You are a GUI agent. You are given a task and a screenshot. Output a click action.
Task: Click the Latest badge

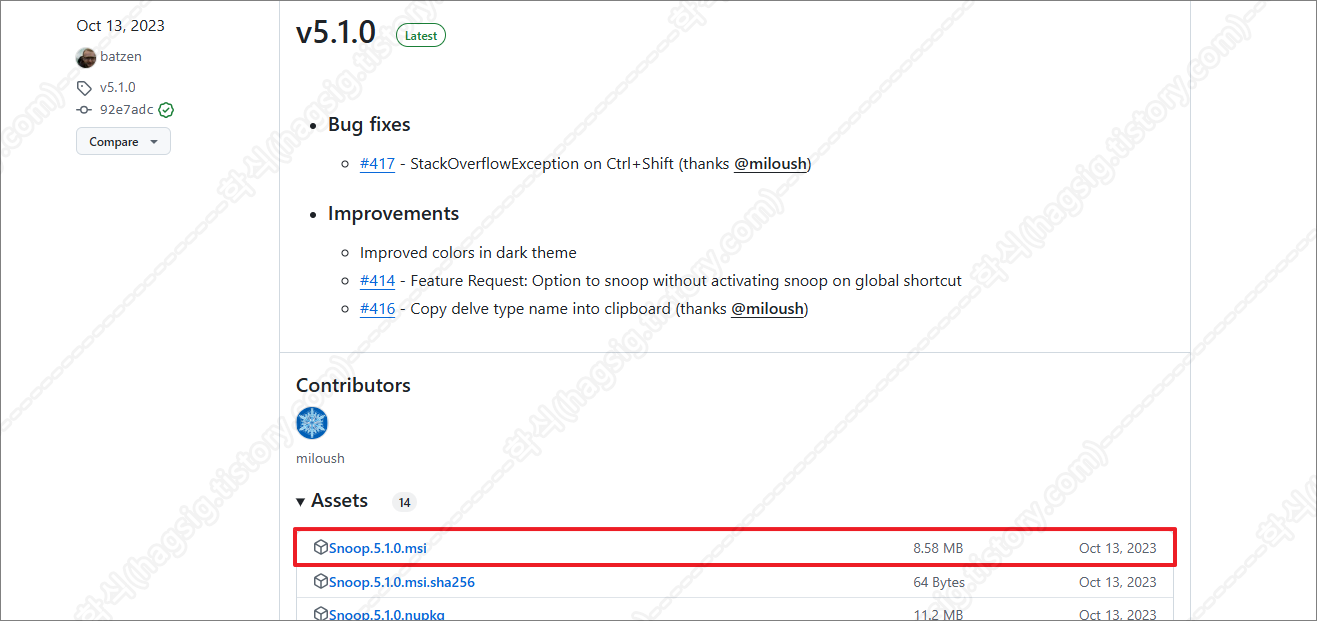(421, 35)
